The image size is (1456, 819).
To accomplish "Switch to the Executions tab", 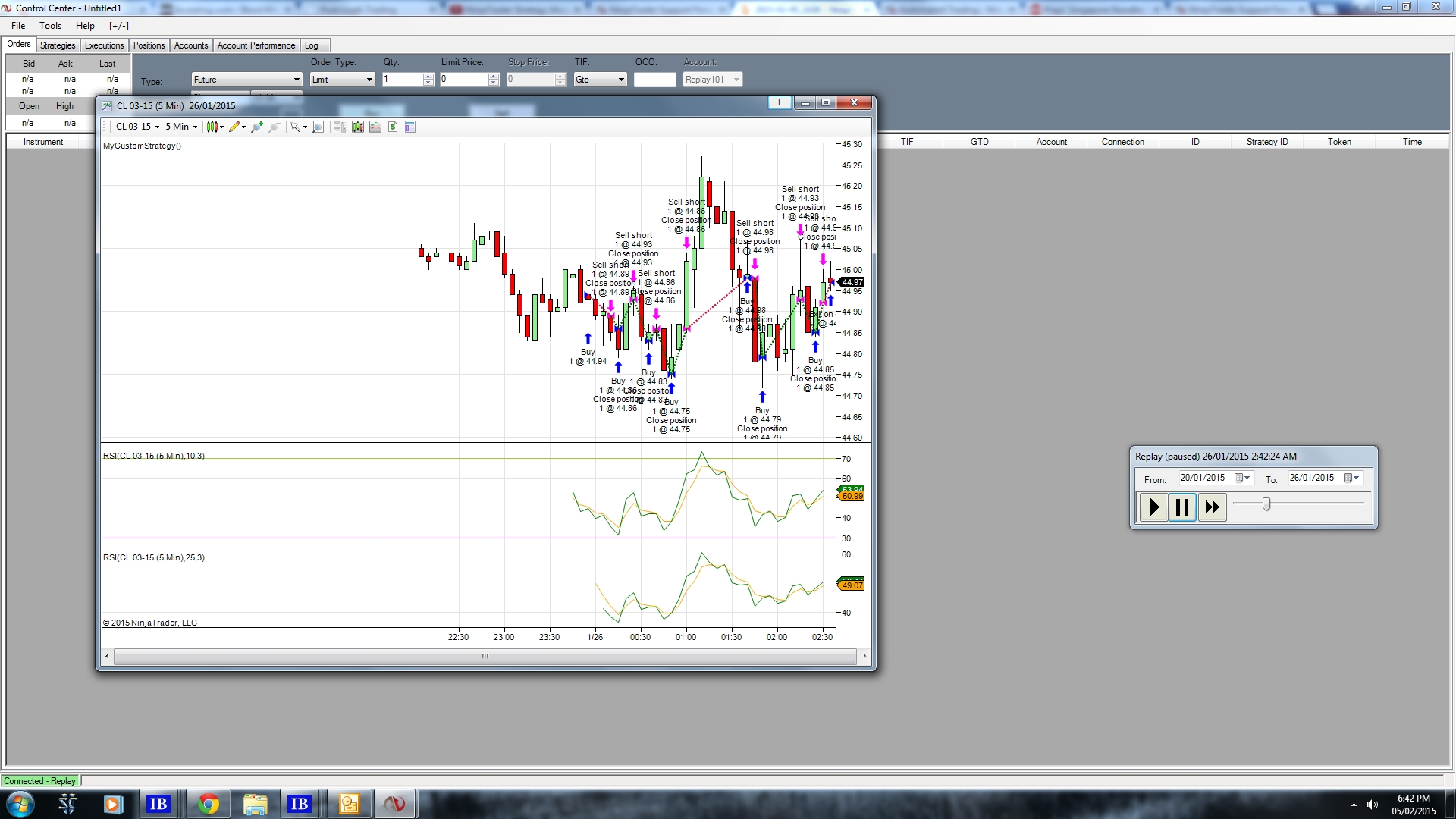I will (104, 45).
